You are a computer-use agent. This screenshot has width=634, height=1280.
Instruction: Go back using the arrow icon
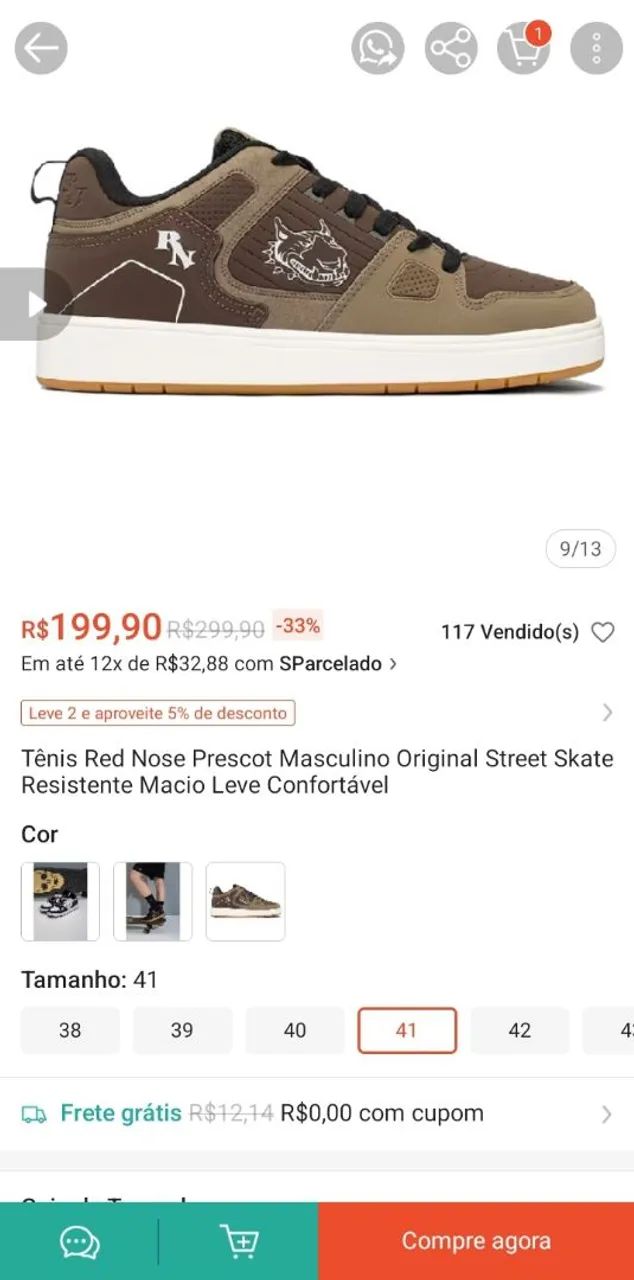pyautogui.click(x=41, y=48)
